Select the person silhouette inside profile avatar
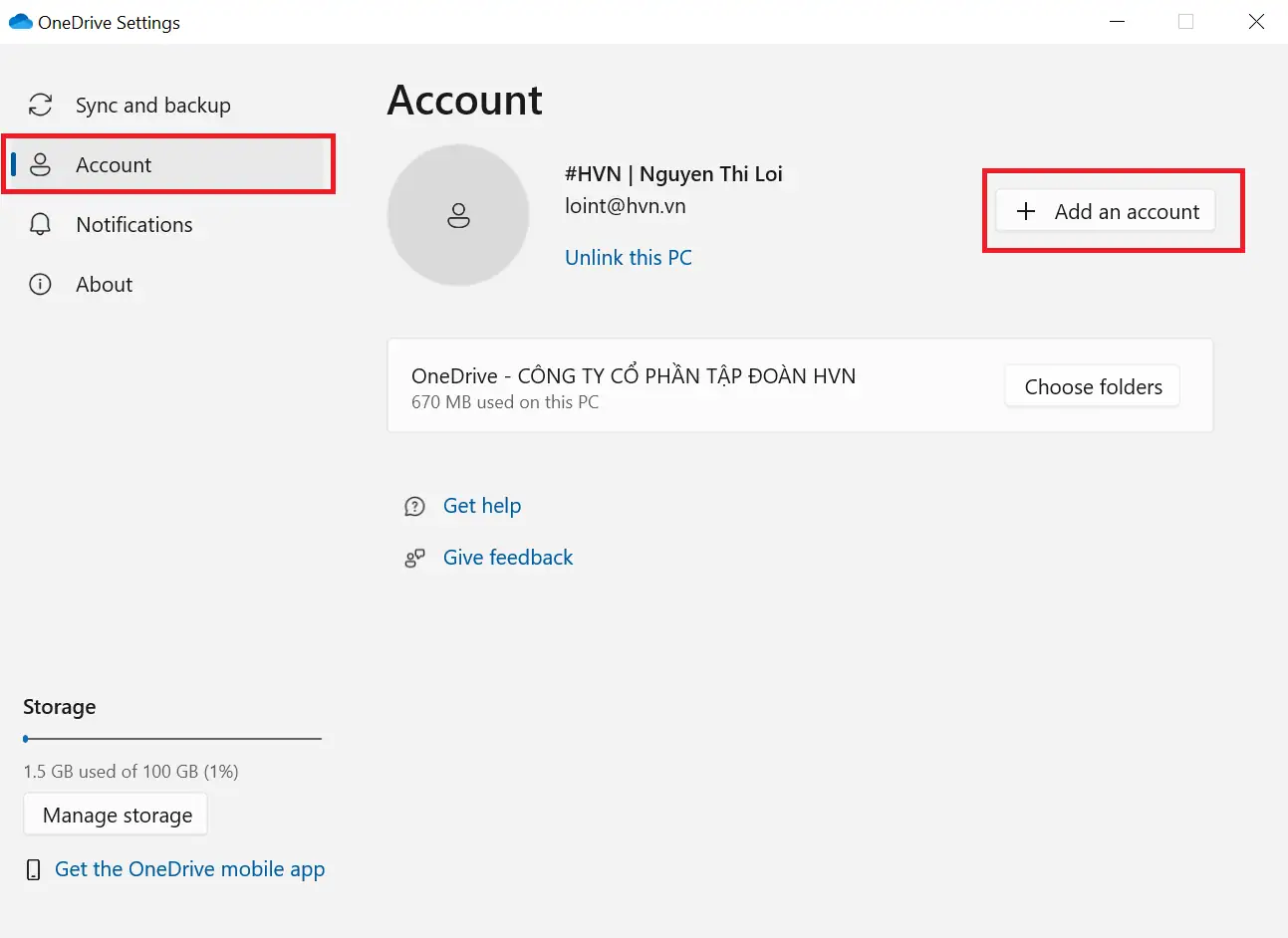The image size is (1288, 938). coord(458,215)
